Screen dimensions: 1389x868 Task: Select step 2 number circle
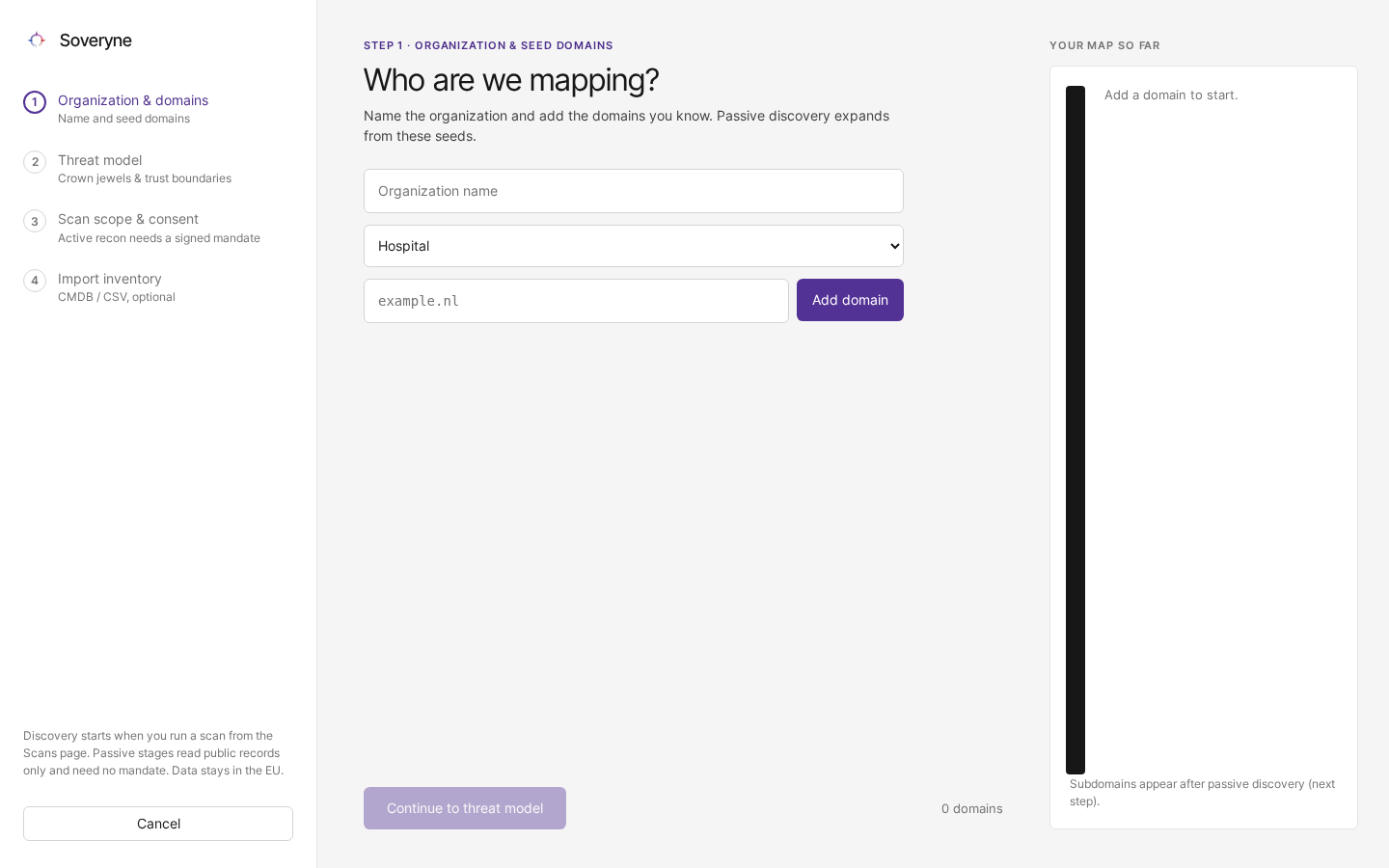35,162
